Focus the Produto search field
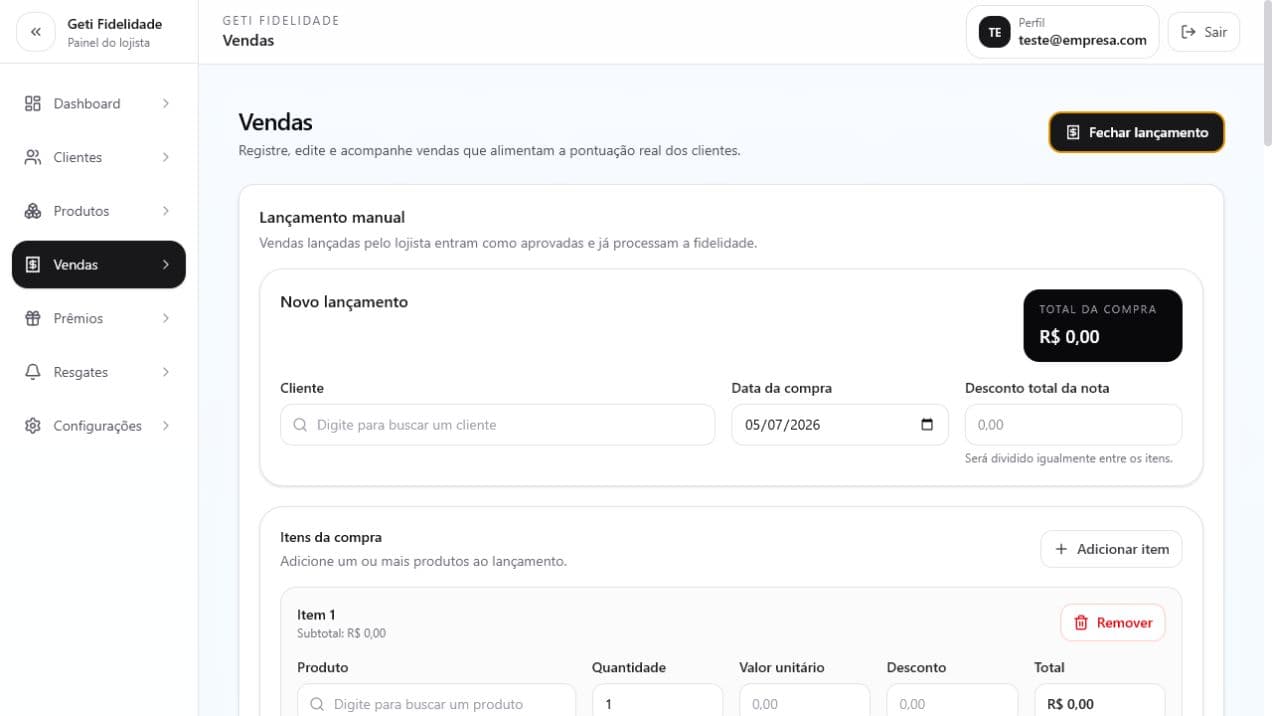The height and width of the screenshot is (716, 1272). [436, 700]
